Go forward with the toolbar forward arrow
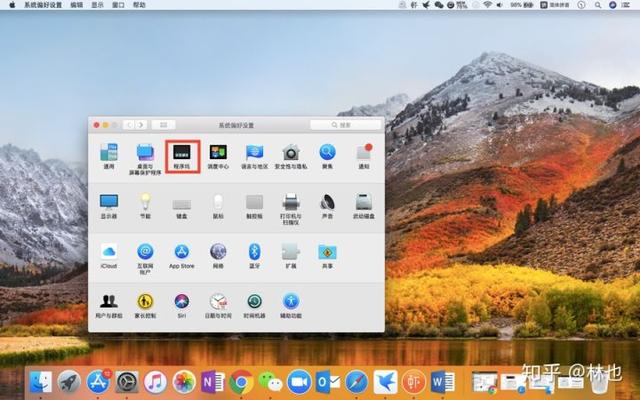 tap(141, 125)
